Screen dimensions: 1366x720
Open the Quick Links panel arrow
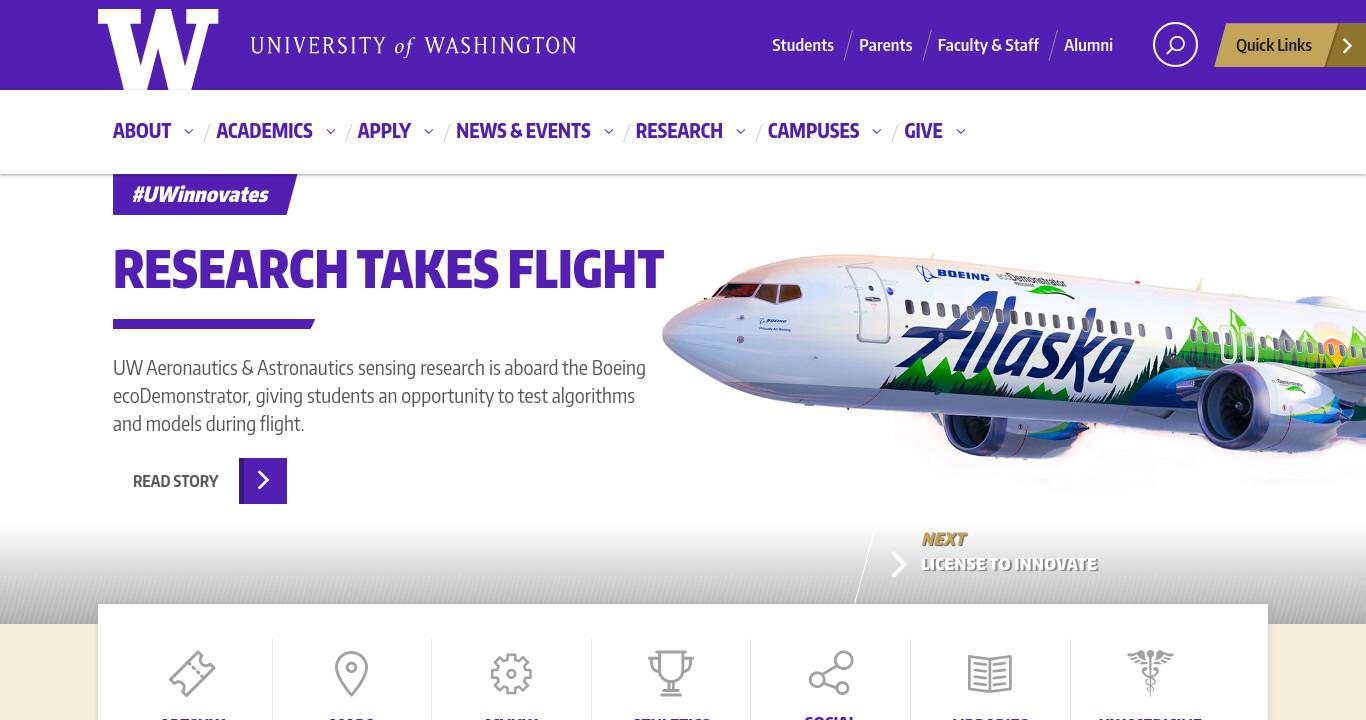pyautogui.click(x=1347, y=45)
